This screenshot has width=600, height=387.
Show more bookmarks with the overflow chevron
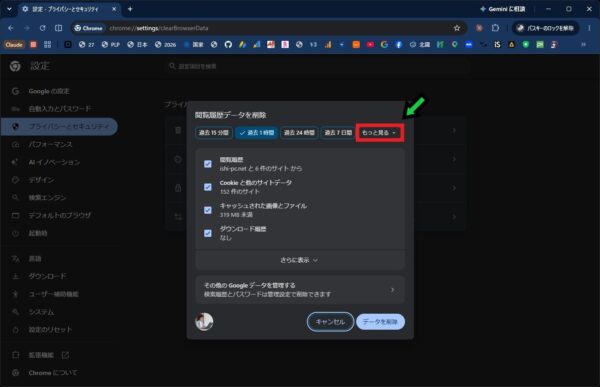(584, 45)
